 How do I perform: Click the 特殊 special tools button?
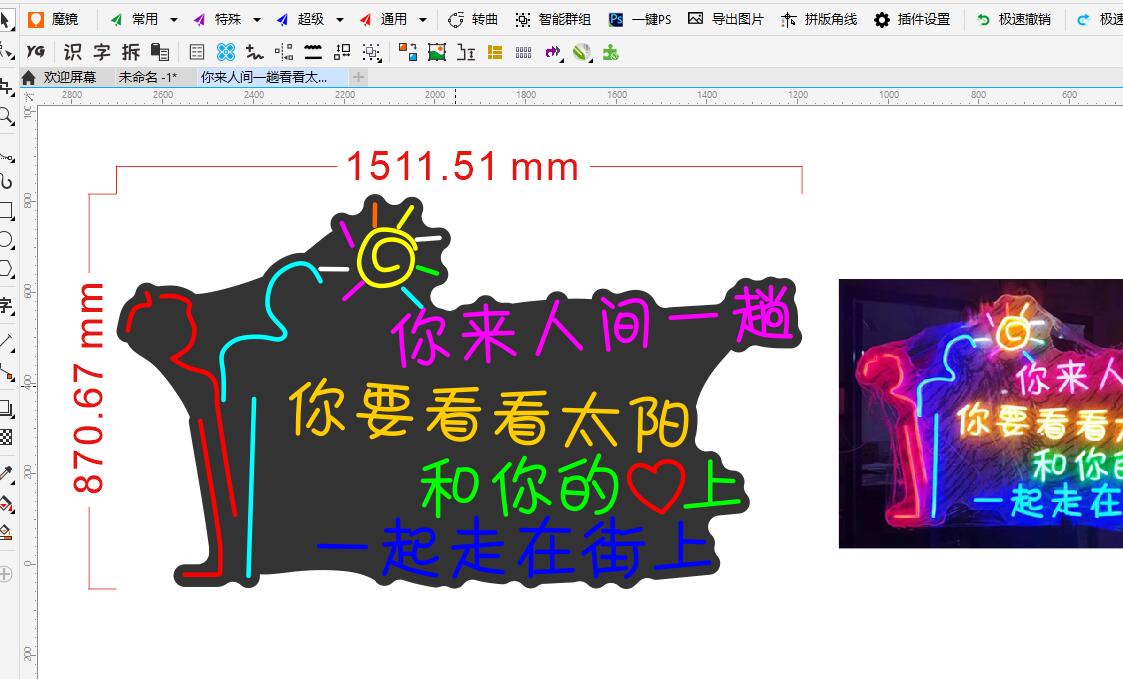pyautogui.click(x=218, y=19)
